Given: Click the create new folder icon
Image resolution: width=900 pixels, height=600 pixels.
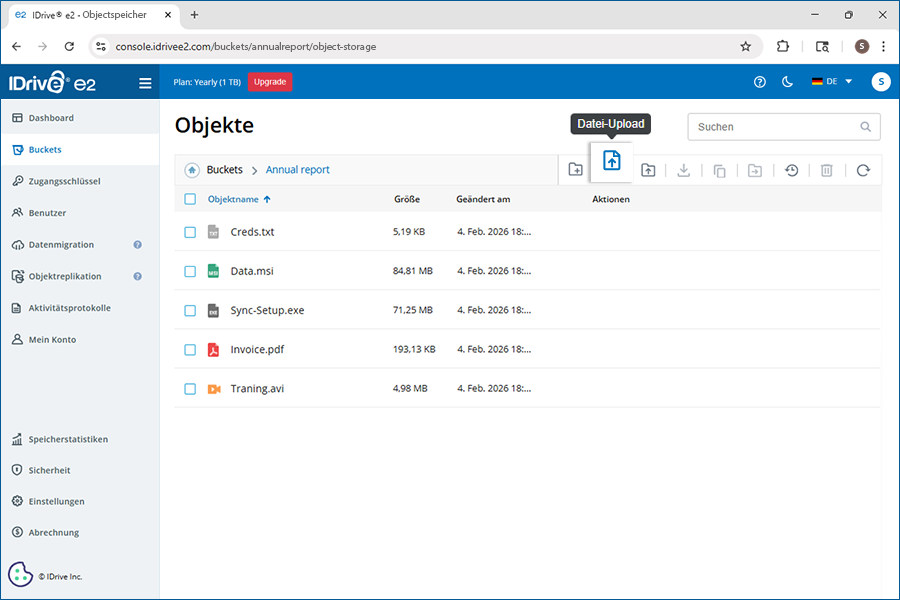Looking at the screenshot, I should (576, 170).
